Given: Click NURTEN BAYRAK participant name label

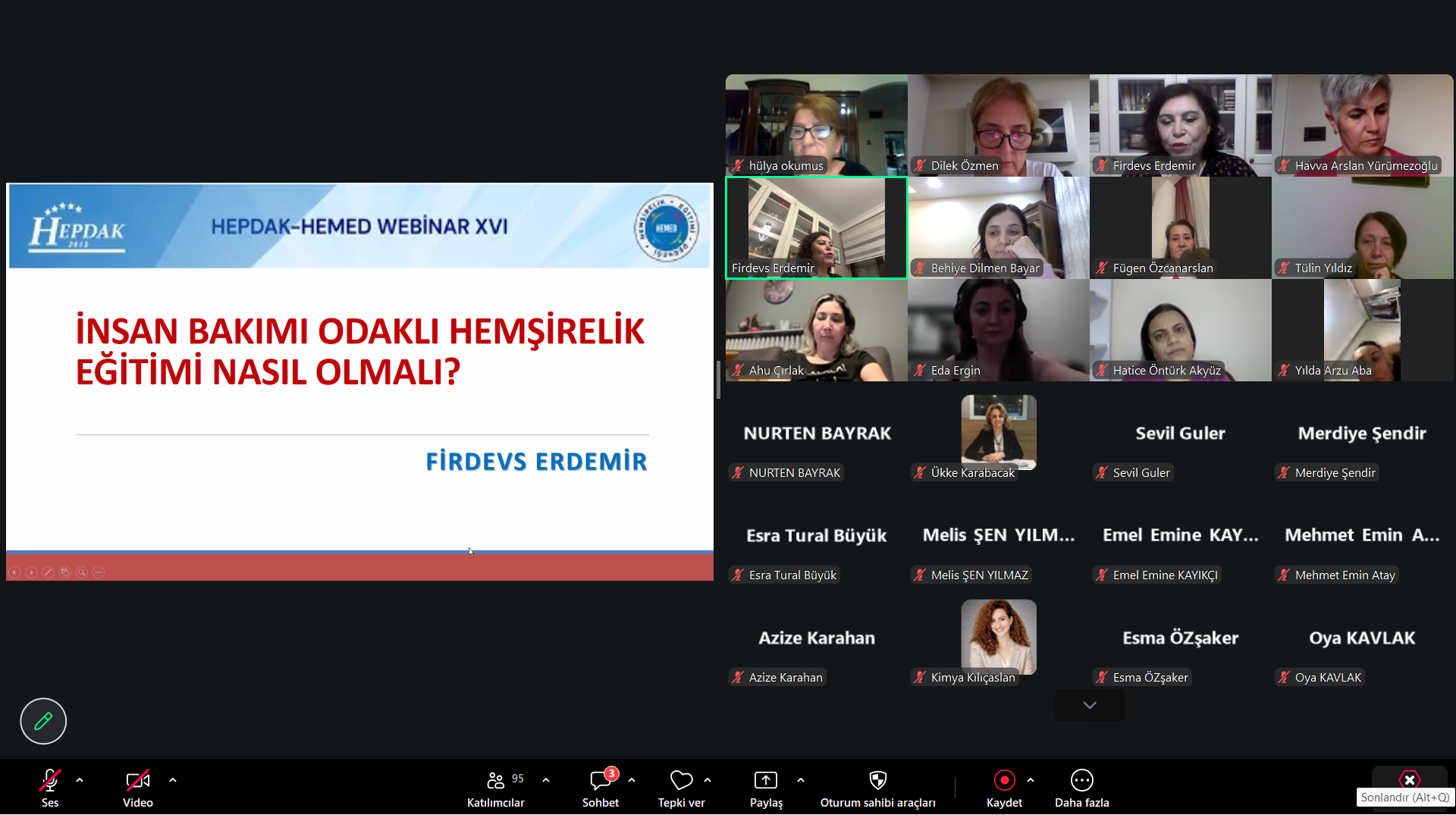Looking at the screenshot, I should click(x=786, y=472).
